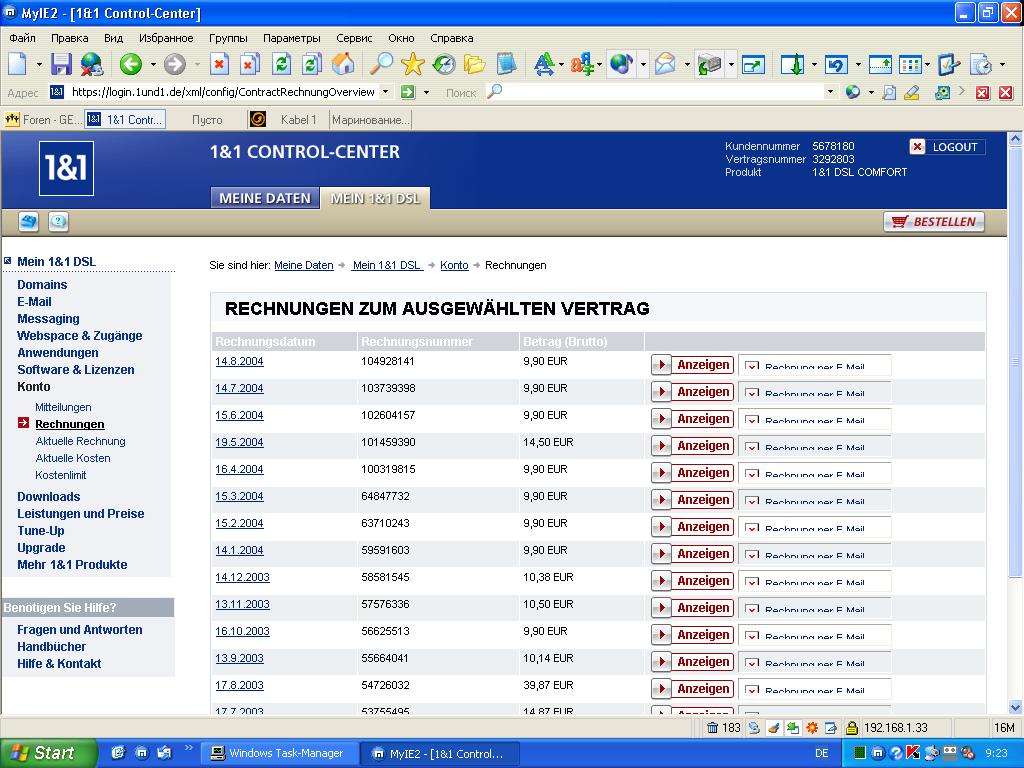Click the Save floppy disk icon

pos(61,64)
